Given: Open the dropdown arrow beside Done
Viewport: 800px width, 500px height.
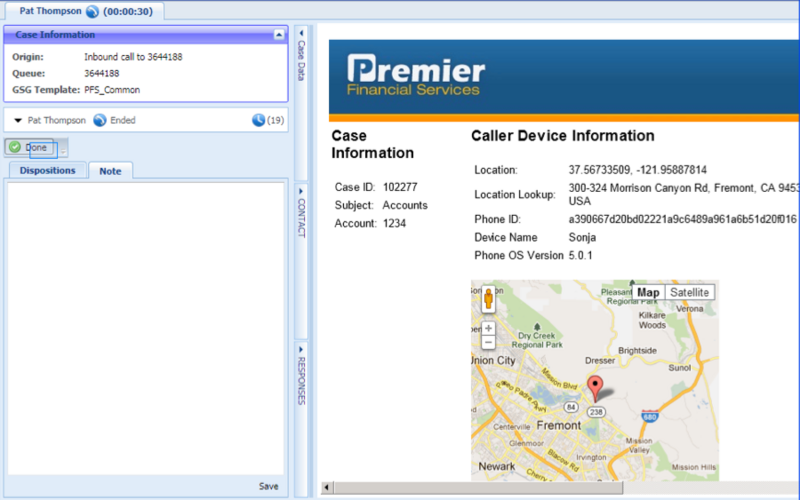Looking at the screenshot, I should click(63, 148).
